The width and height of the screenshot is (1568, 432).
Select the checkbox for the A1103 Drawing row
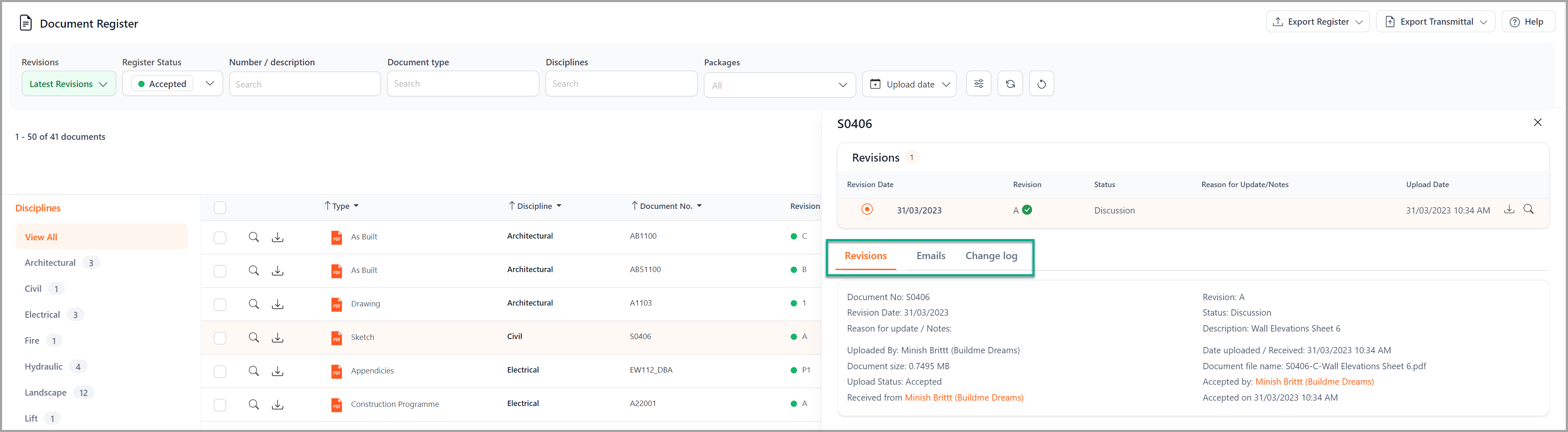click(220, 303)
